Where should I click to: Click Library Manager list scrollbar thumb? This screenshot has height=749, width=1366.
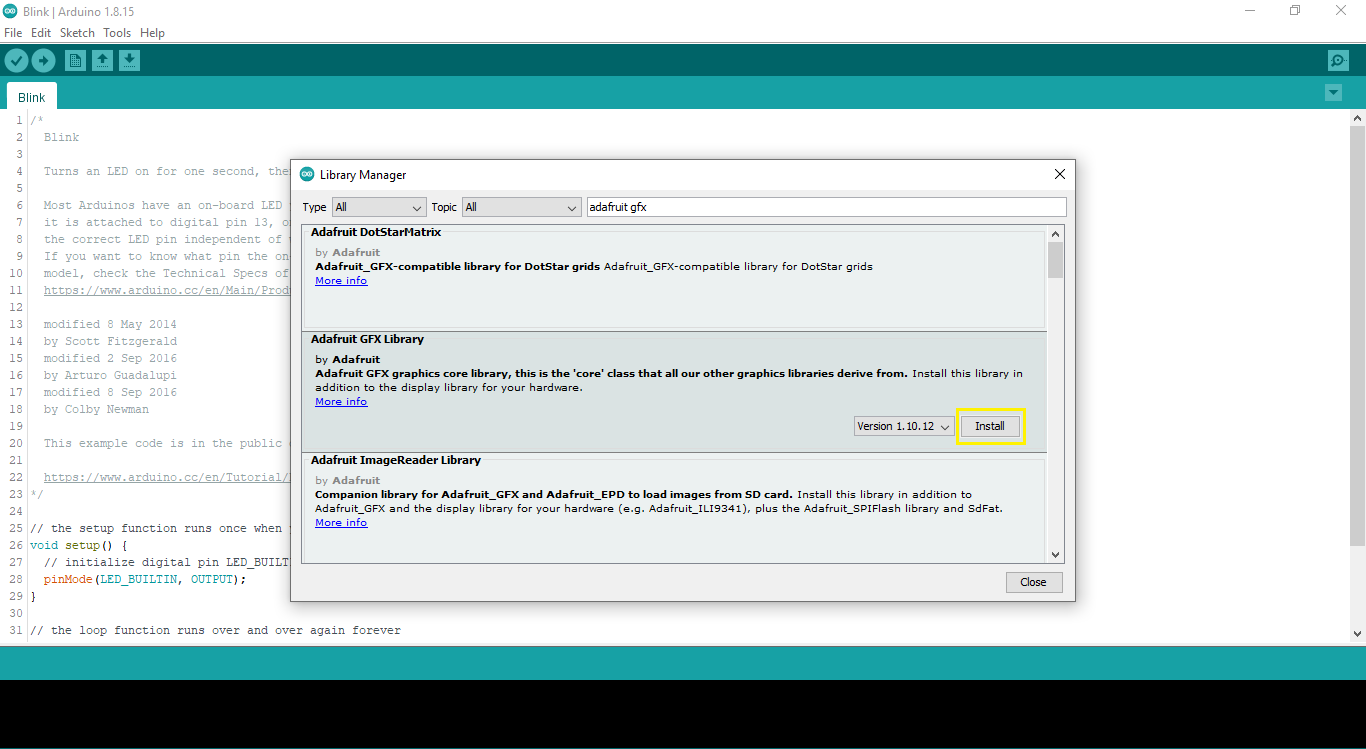click(x=1055, y=260)
